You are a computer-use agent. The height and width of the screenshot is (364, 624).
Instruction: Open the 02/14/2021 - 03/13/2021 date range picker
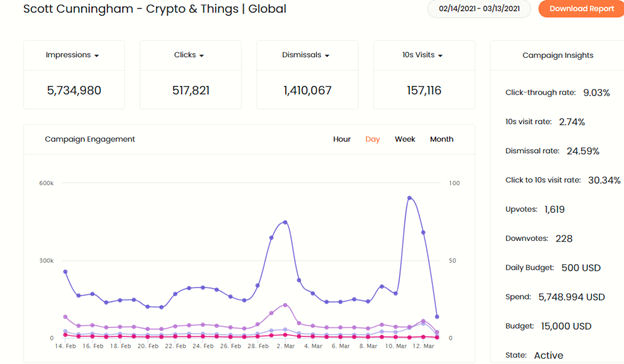[479, 9]
